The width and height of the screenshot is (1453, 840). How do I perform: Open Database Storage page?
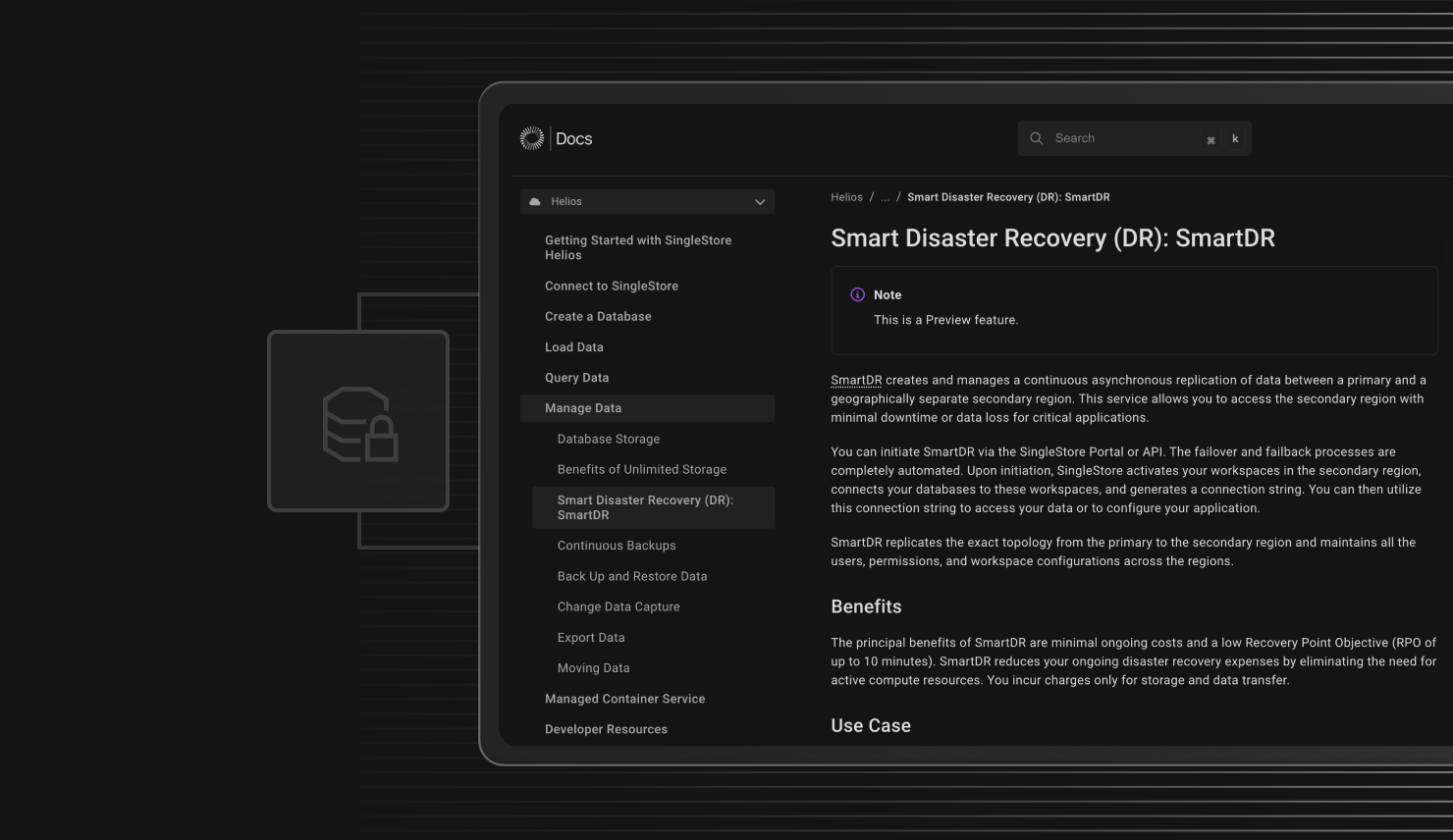pyautogui.click(x=609, y=439)
